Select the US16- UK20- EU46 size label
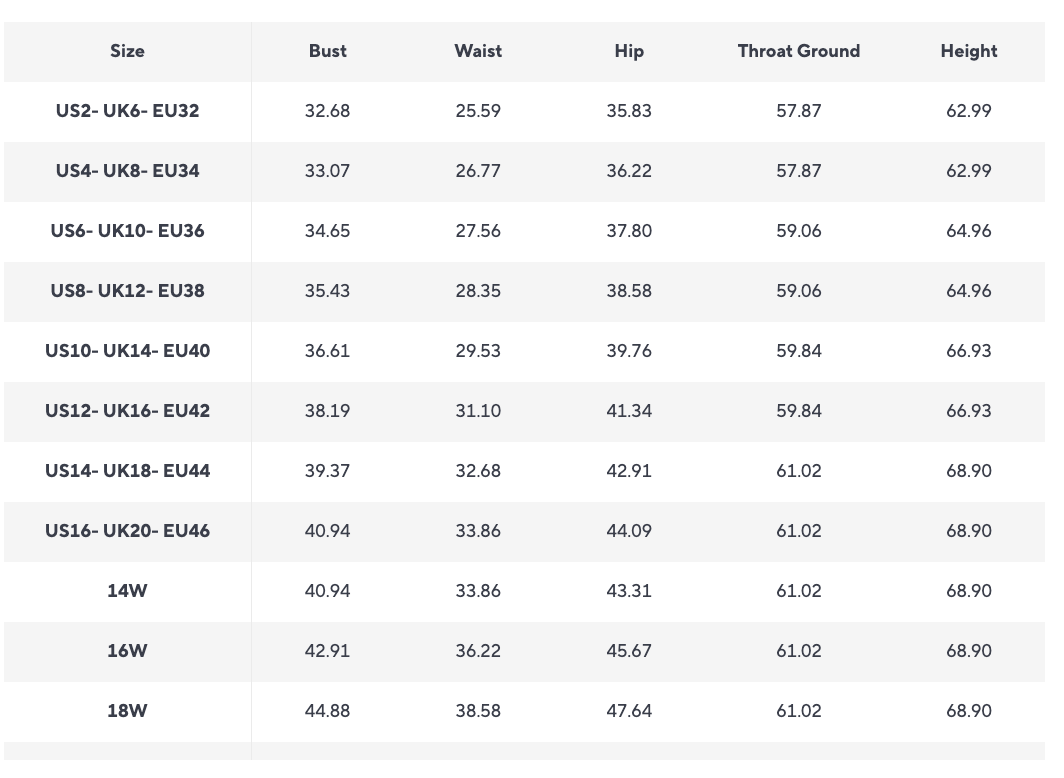 tap(127, 531)
